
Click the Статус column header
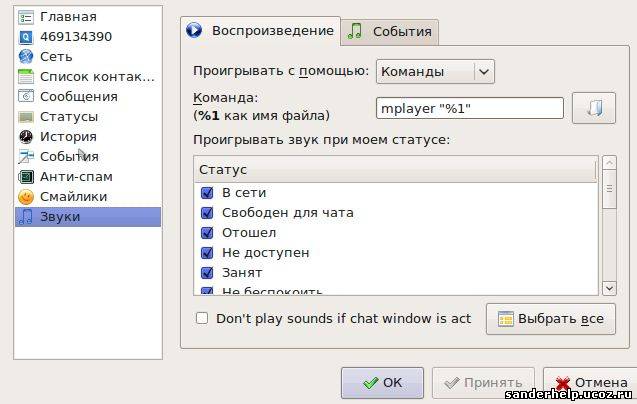pyautogui.click(x=395, y=170)
